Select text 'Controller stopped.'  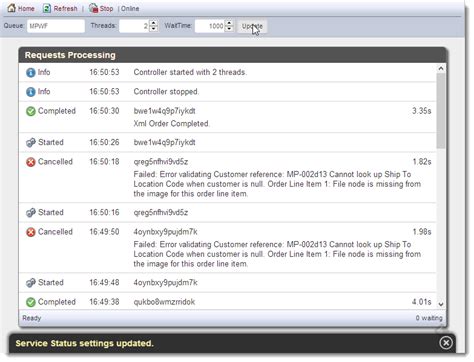(166, 91)
